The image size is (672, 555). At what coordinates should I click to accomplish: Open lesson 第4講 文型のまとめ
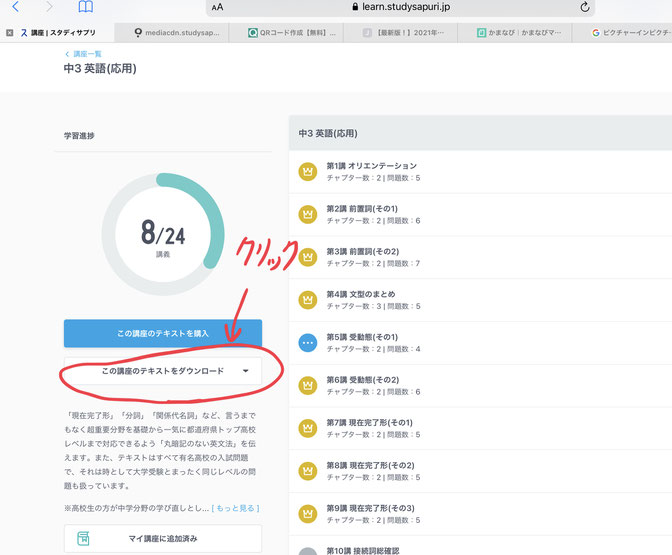(480, 300)
